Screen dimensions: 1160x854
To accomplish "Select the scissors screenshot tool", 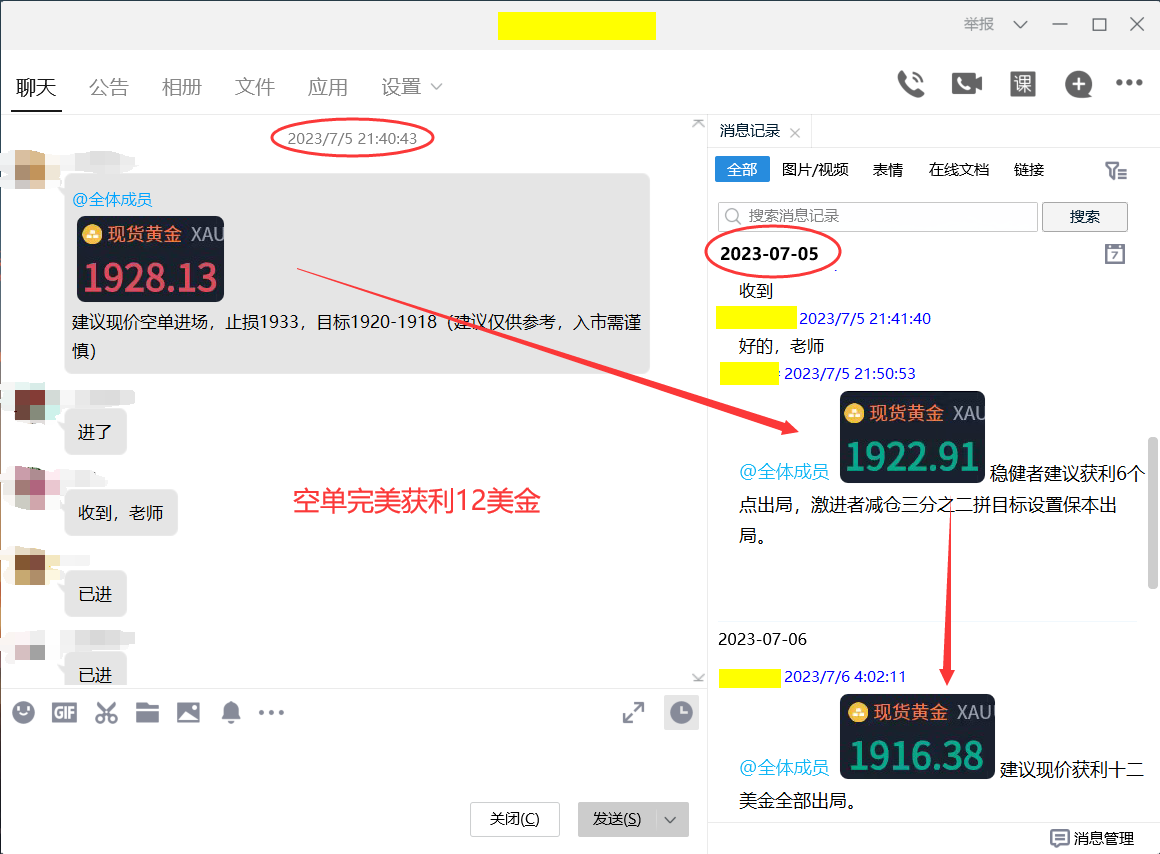I will tap(106, 713).
